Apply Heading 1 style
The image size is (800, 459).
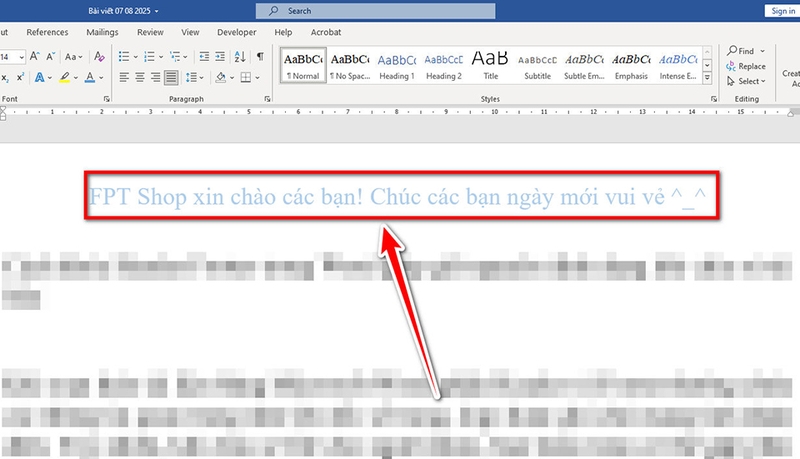tap(397, 65)
